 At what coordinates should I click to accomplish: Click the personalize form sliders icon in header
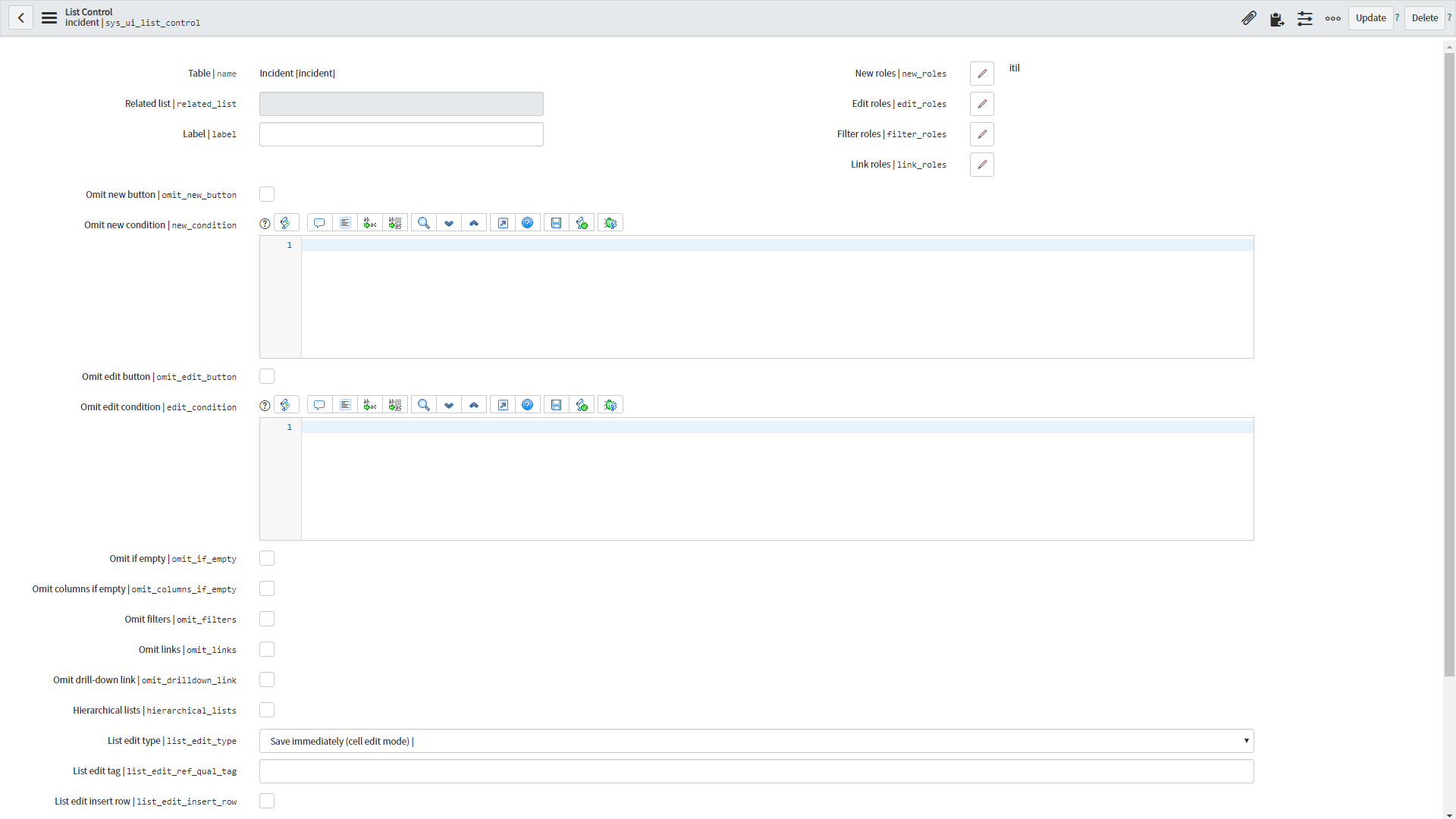1304,18
